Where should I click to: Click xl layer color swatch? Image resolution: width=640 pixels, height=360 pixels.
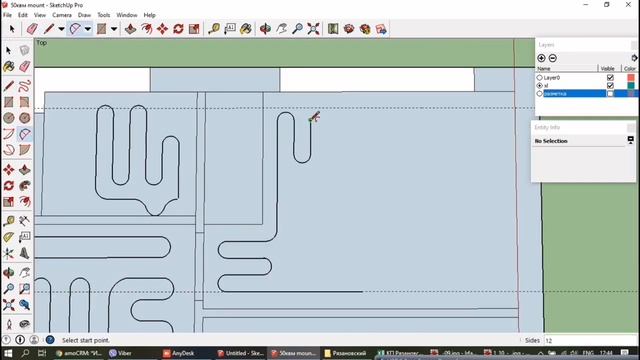tap(631, 86)
